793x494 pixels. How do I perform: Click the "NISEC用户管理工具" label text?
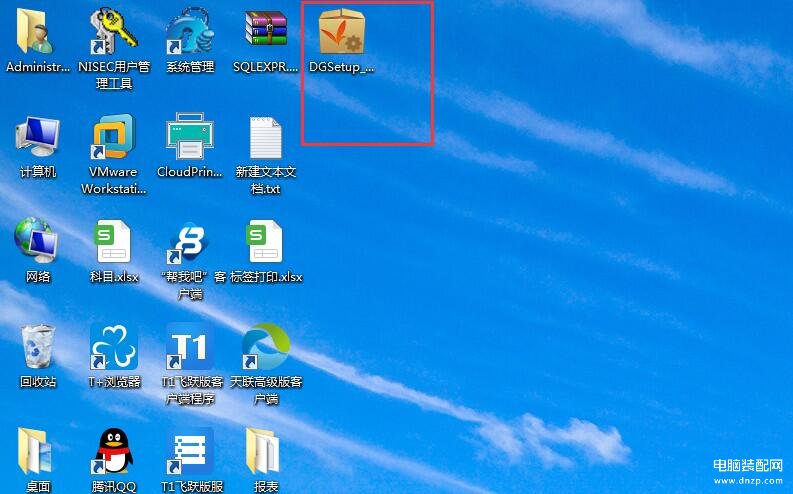pos(114,75)
